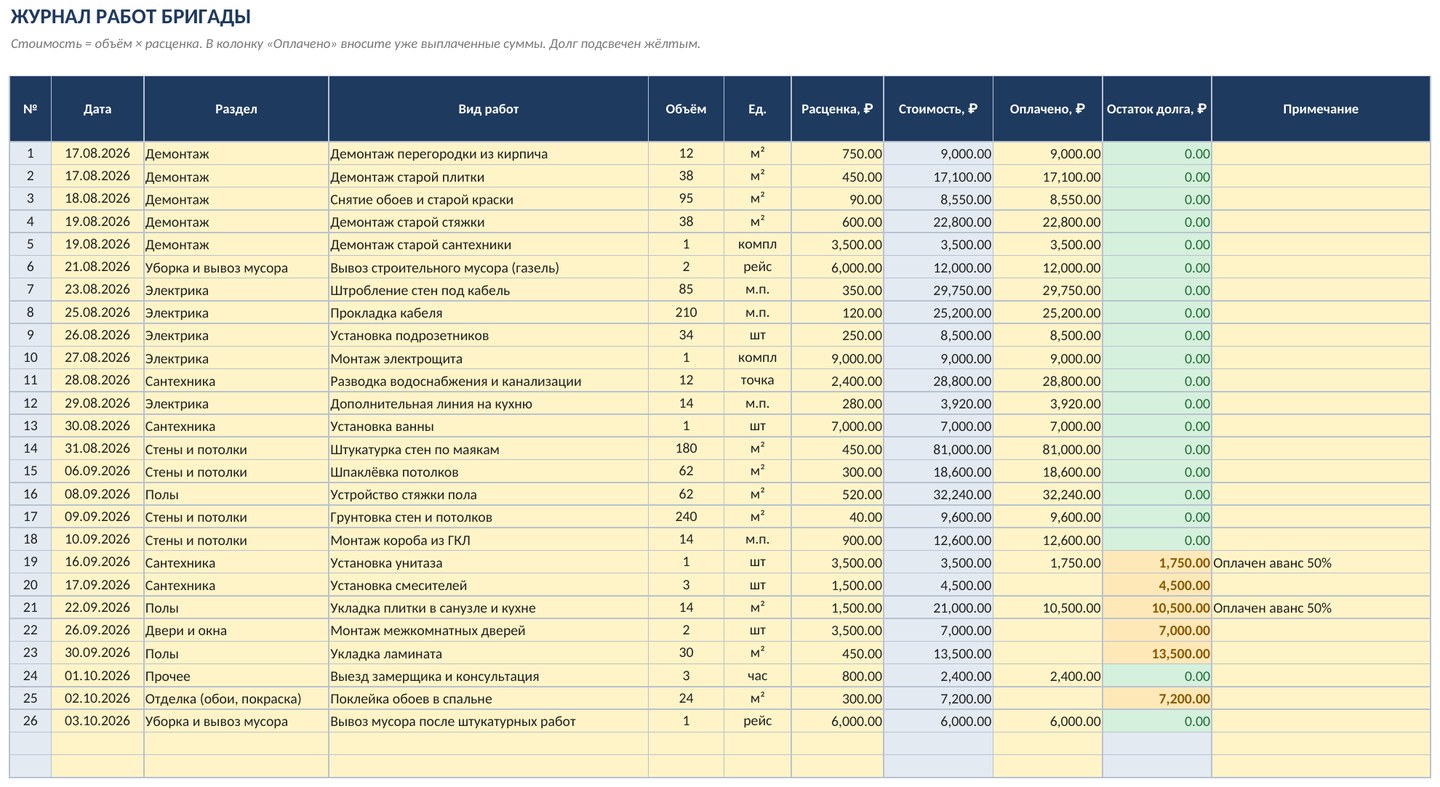Click 'Штукатурка стен по маякам' cell
Viewport: 1440px width, 787px height.
[x=488, y=449]
